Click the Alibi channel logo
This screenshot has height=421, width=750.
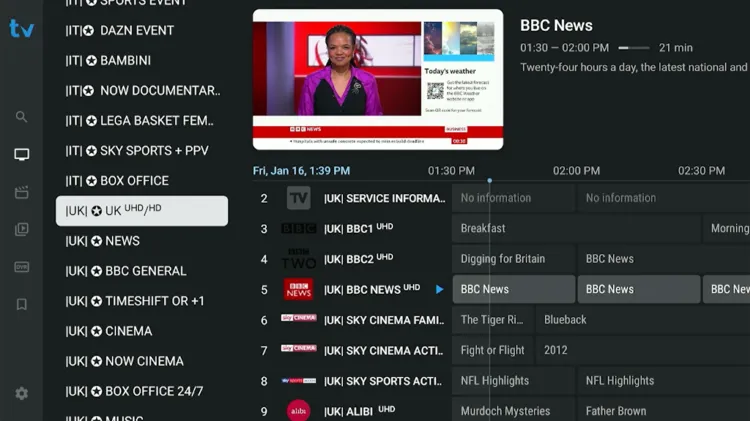coord(298,411)
